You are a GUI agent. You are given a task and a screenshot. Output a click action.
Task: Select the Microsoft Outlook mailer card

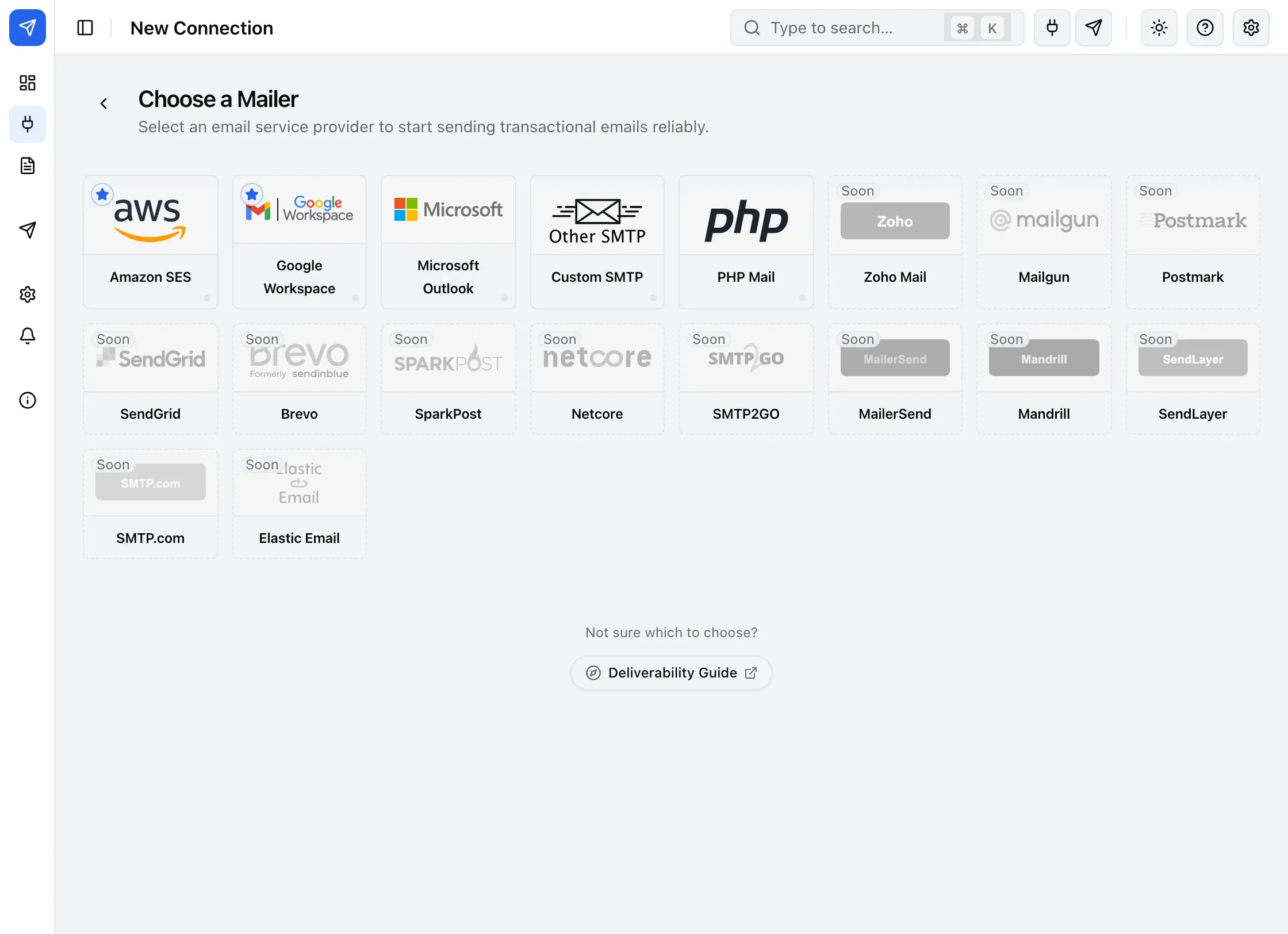[448, 242]
